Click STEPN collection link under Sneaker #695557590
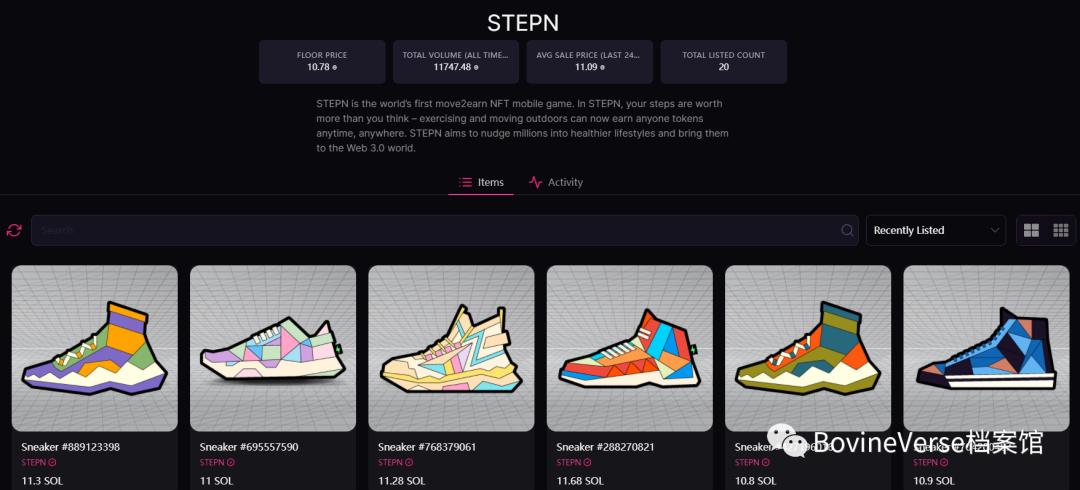 (212, 462)
